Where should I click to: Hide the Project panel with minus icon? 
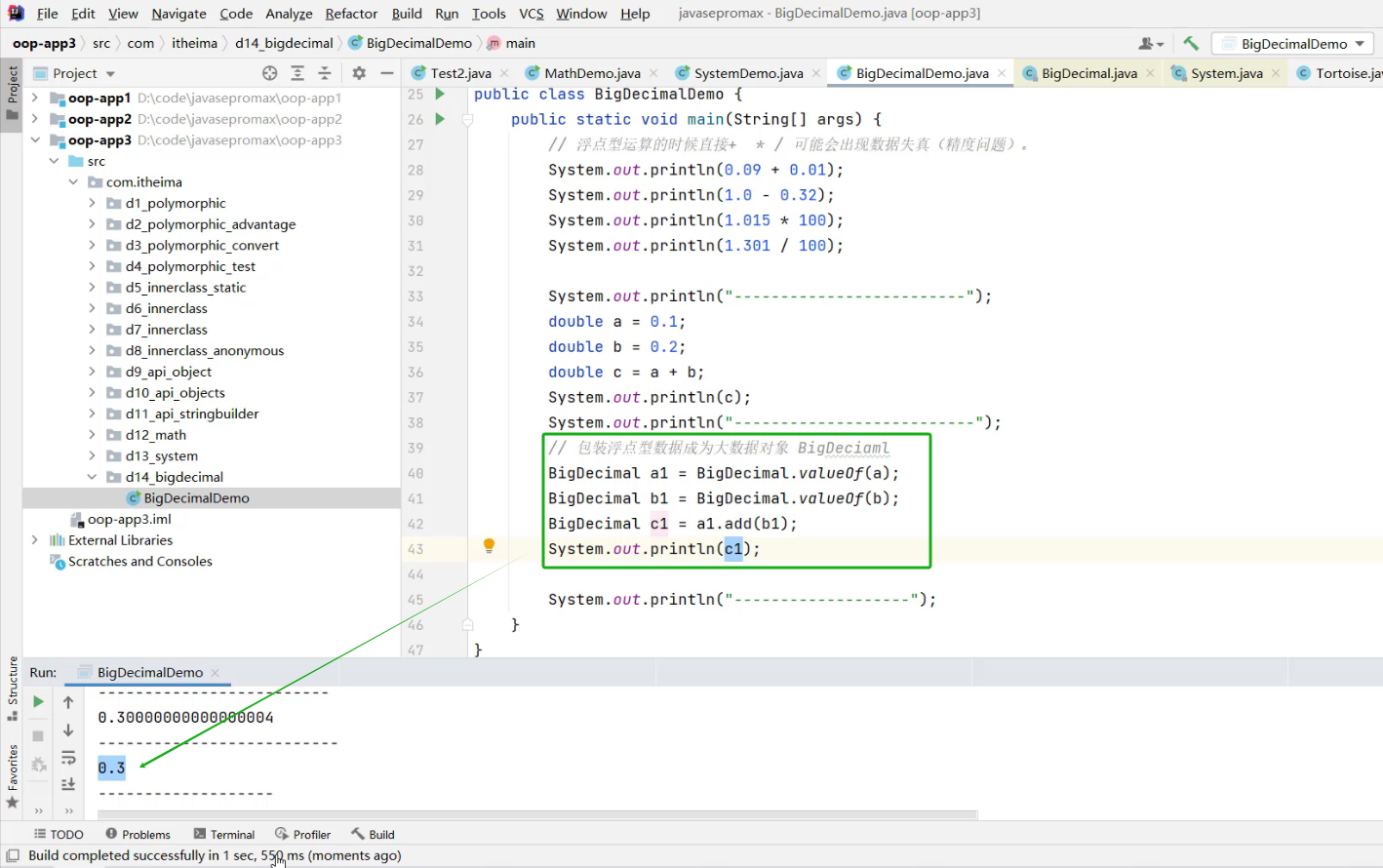click(387, 73)
